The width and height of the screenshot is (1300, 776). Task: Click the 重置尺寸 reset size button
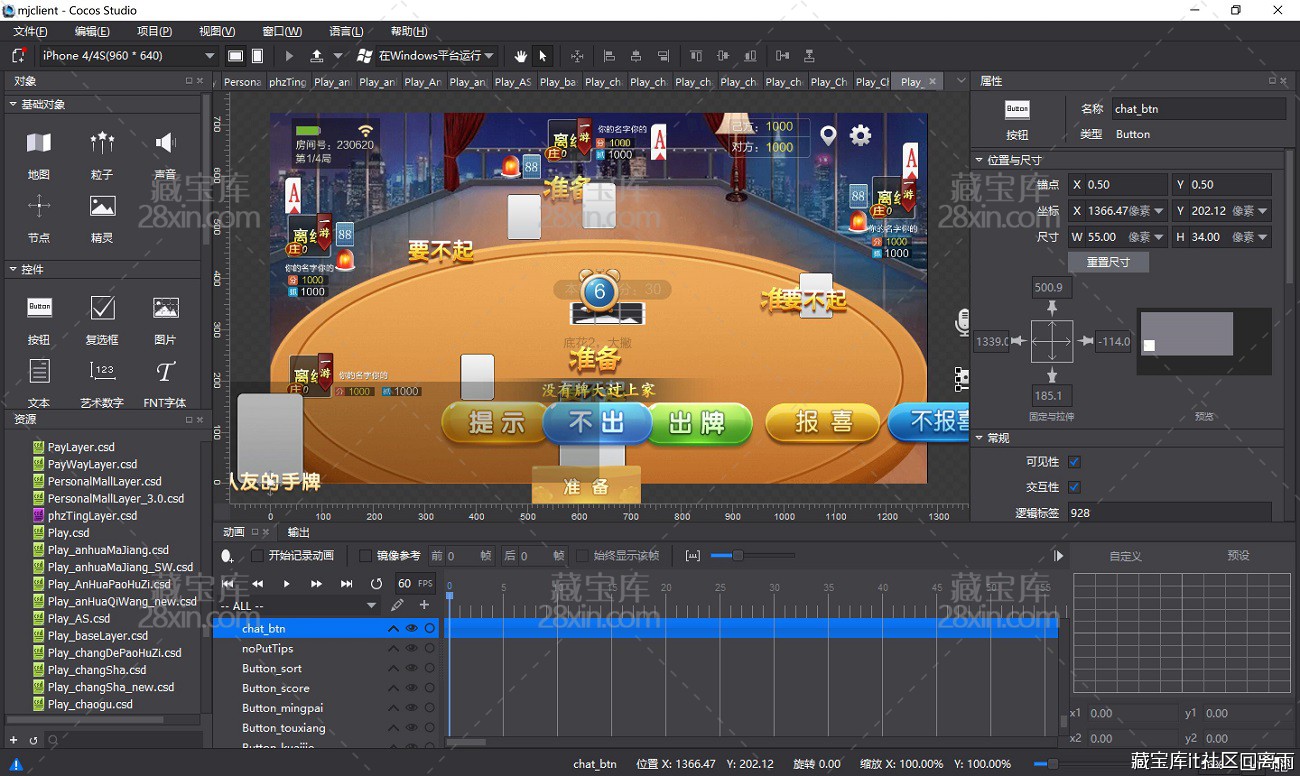1108,262
